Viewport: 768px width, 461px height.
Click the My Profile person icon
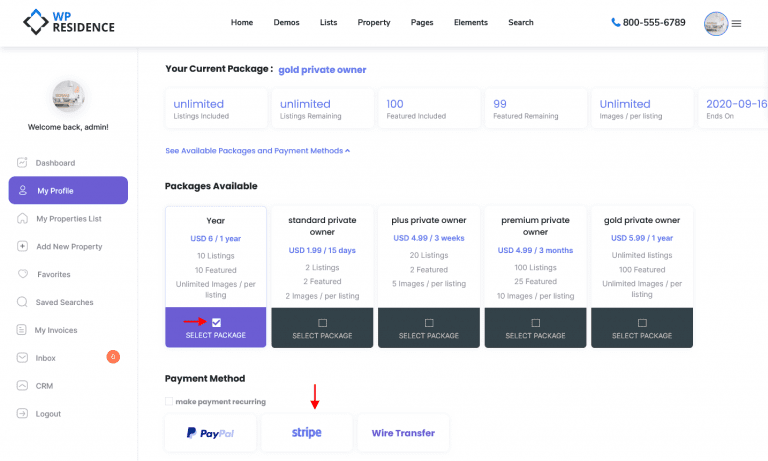tap(23, 190)
